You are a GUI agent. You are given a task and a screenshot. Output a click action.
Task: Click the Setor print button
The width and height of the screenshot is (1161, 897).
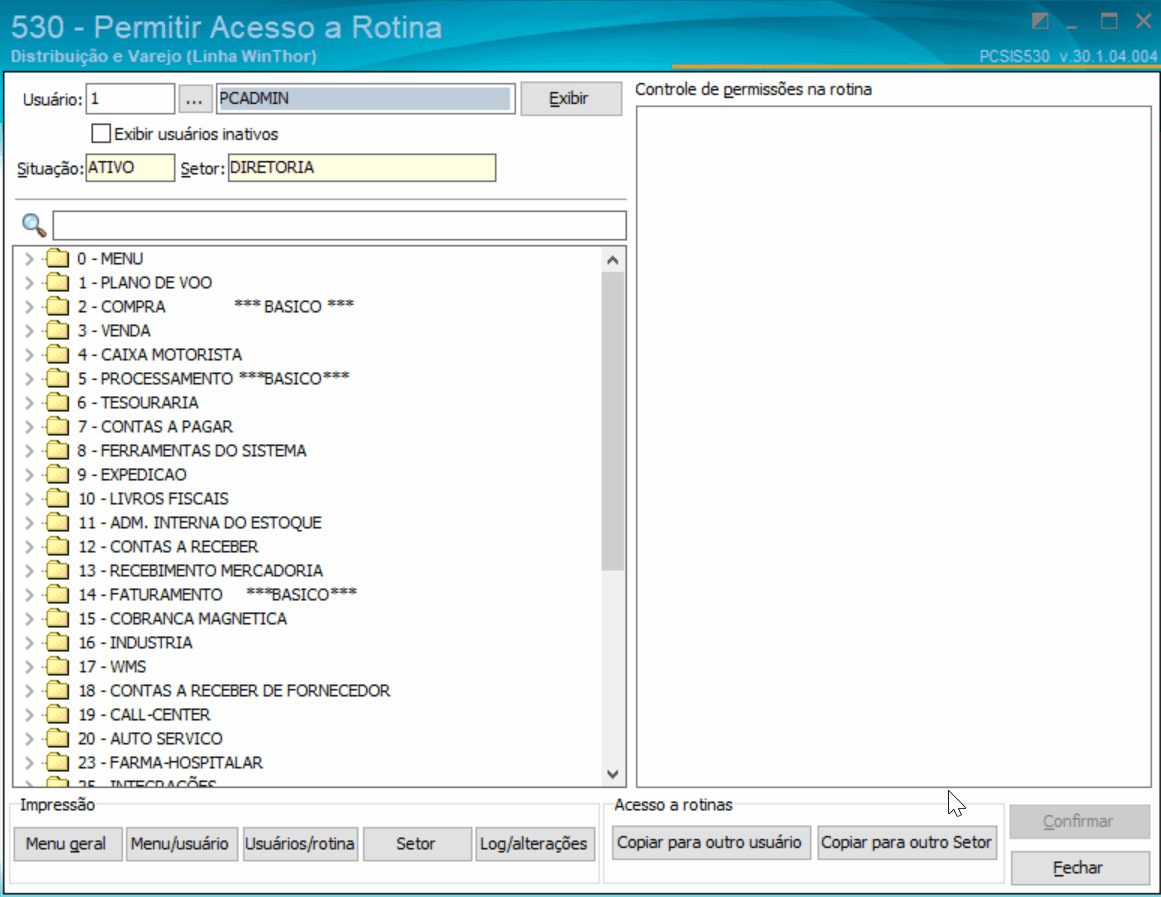tap(417, 844)
